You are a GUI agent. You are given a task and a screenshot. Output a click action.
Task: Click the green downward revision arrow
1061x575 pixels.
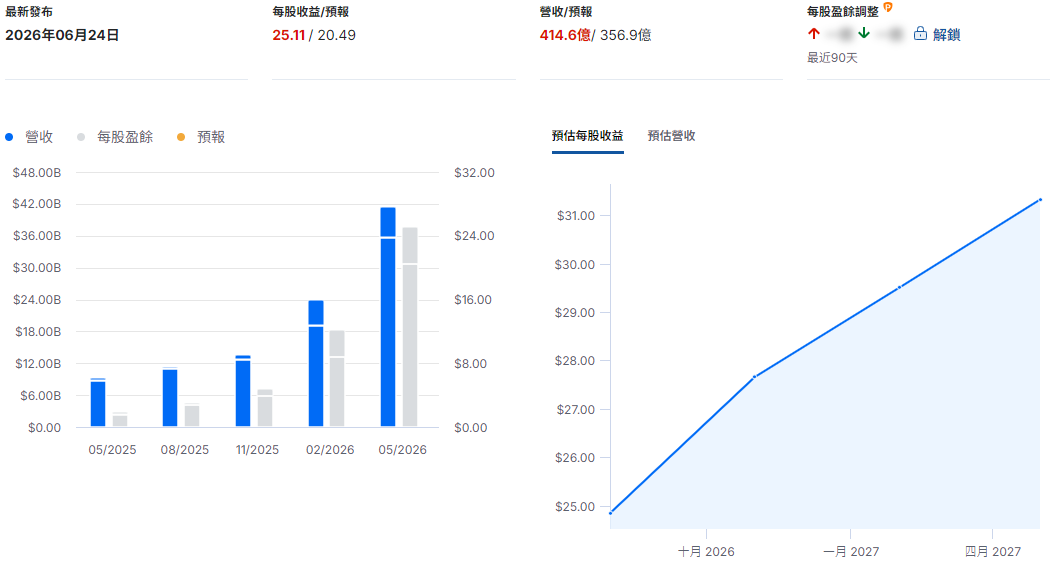click(864, 33)
